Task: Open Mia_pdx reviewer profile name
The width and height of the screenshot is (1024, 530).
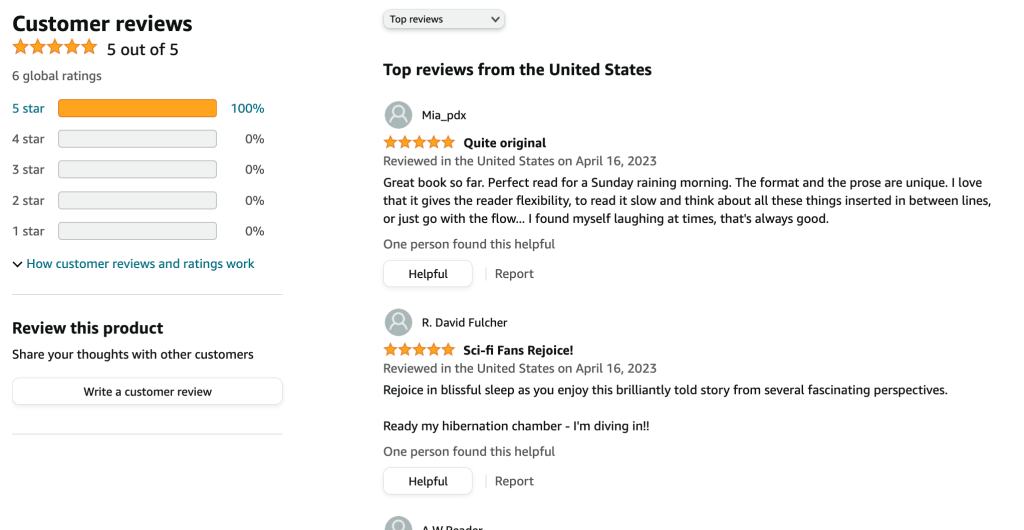Action: [444, 115]
